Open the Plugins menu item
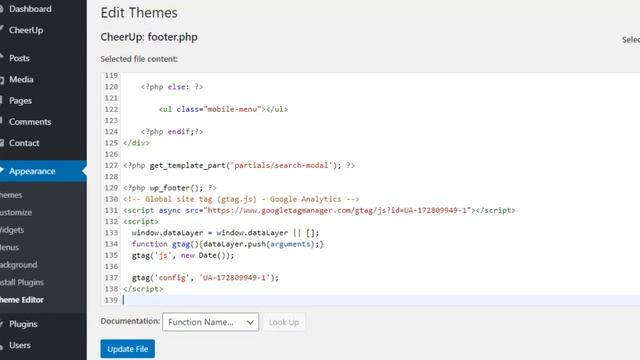This screenshot has width=640, height=360. pyautogui.click(x=23, y=324)
